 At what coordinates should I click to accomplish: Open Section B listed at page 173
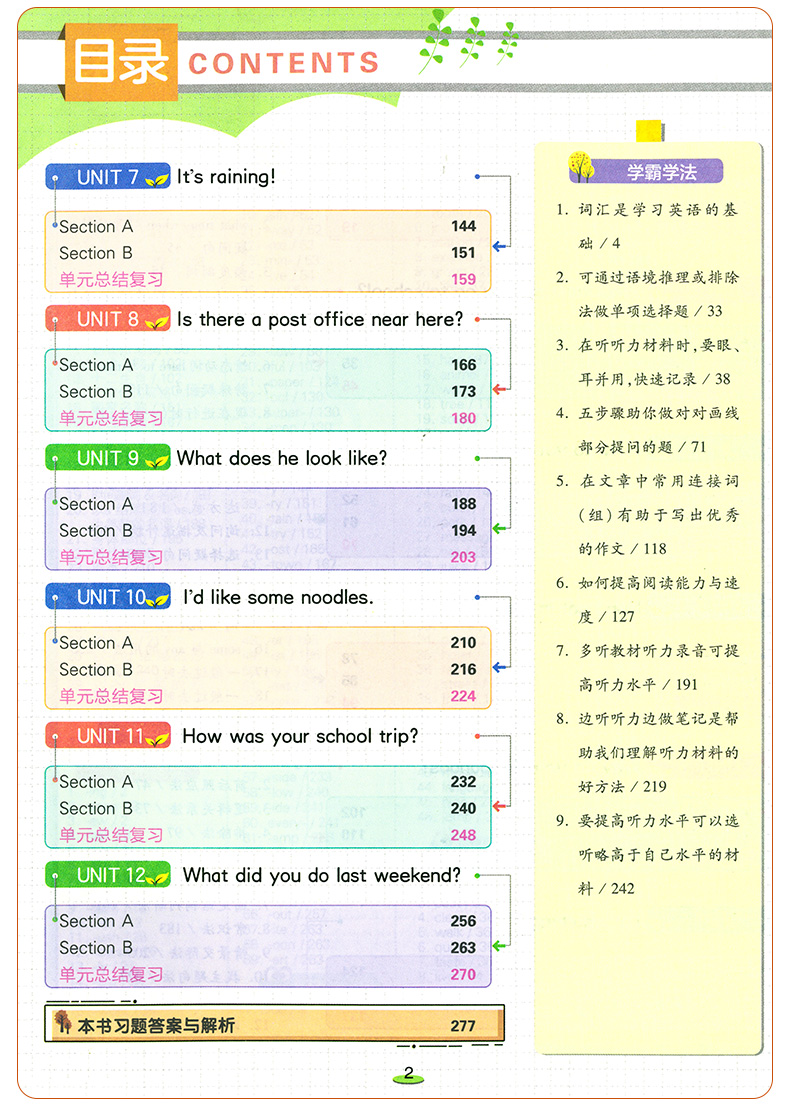pyautogui.click(x=96, y=392)
